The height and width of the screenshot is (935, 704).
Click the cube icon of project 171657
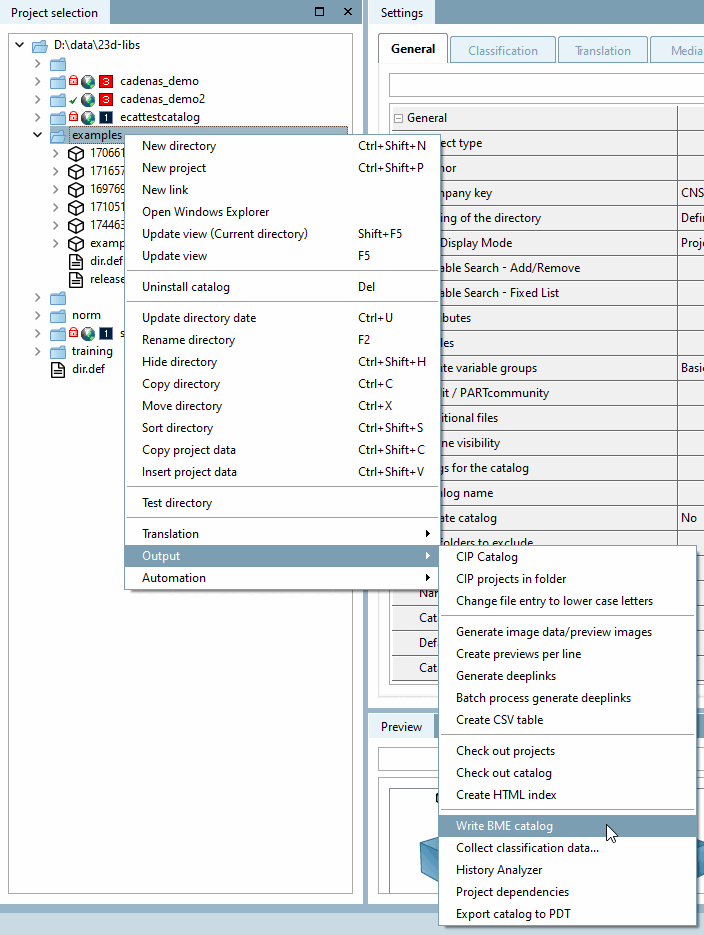[76, 172]
